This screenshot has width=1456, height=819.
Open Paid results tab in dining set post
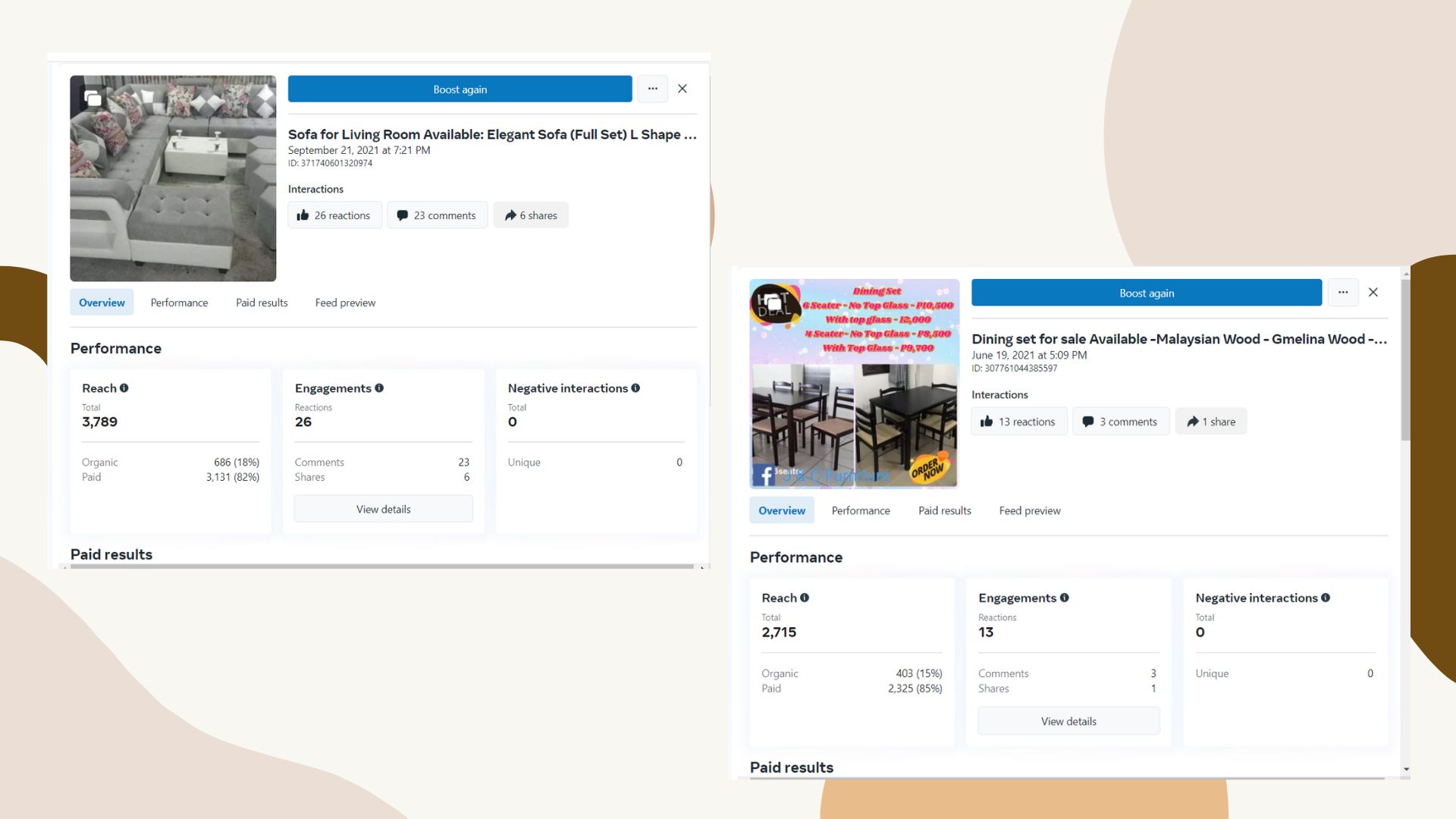click(944, 511)
